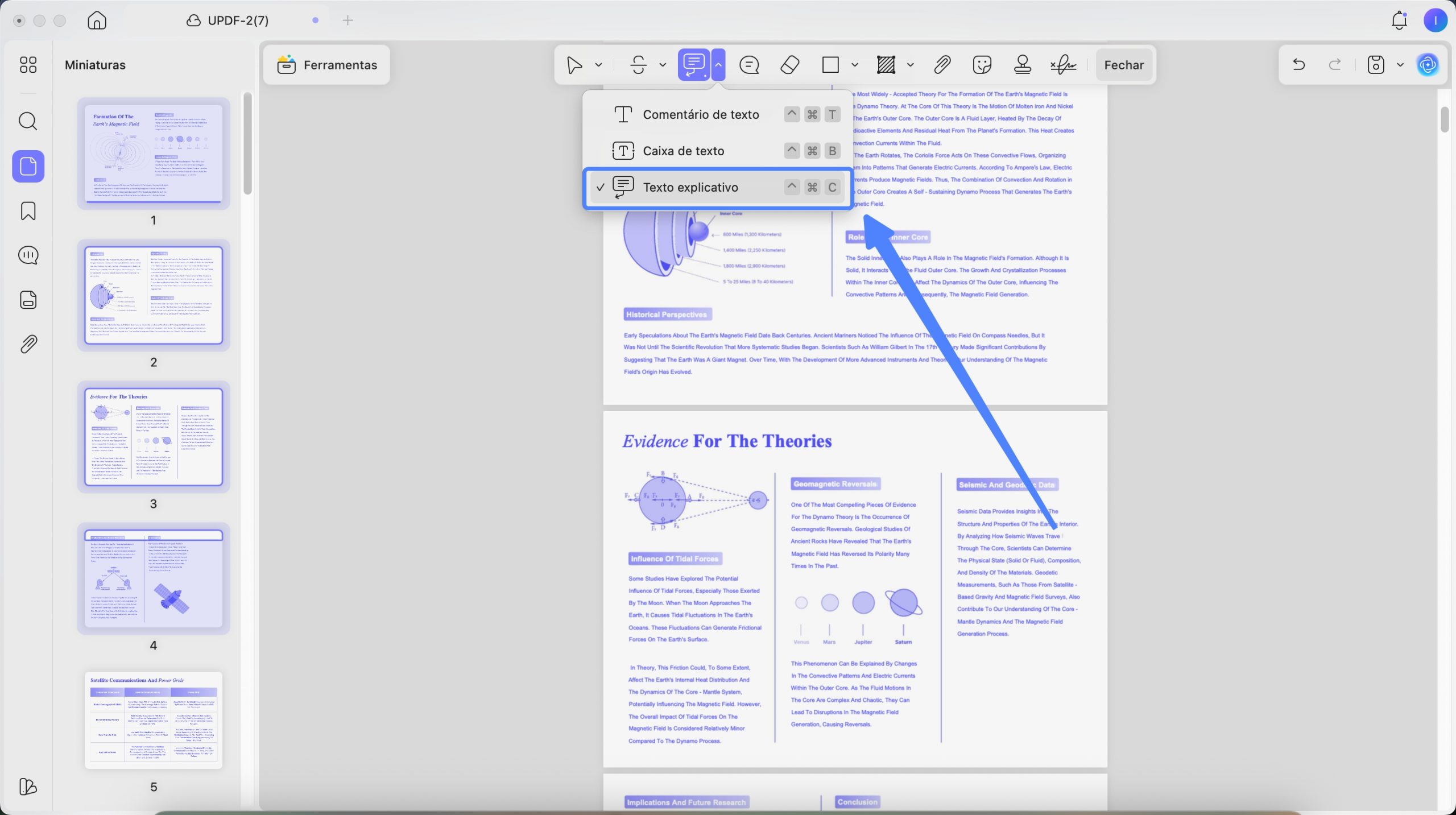Click the 'Influence Of Tidal Forces' label

(675, 558)
